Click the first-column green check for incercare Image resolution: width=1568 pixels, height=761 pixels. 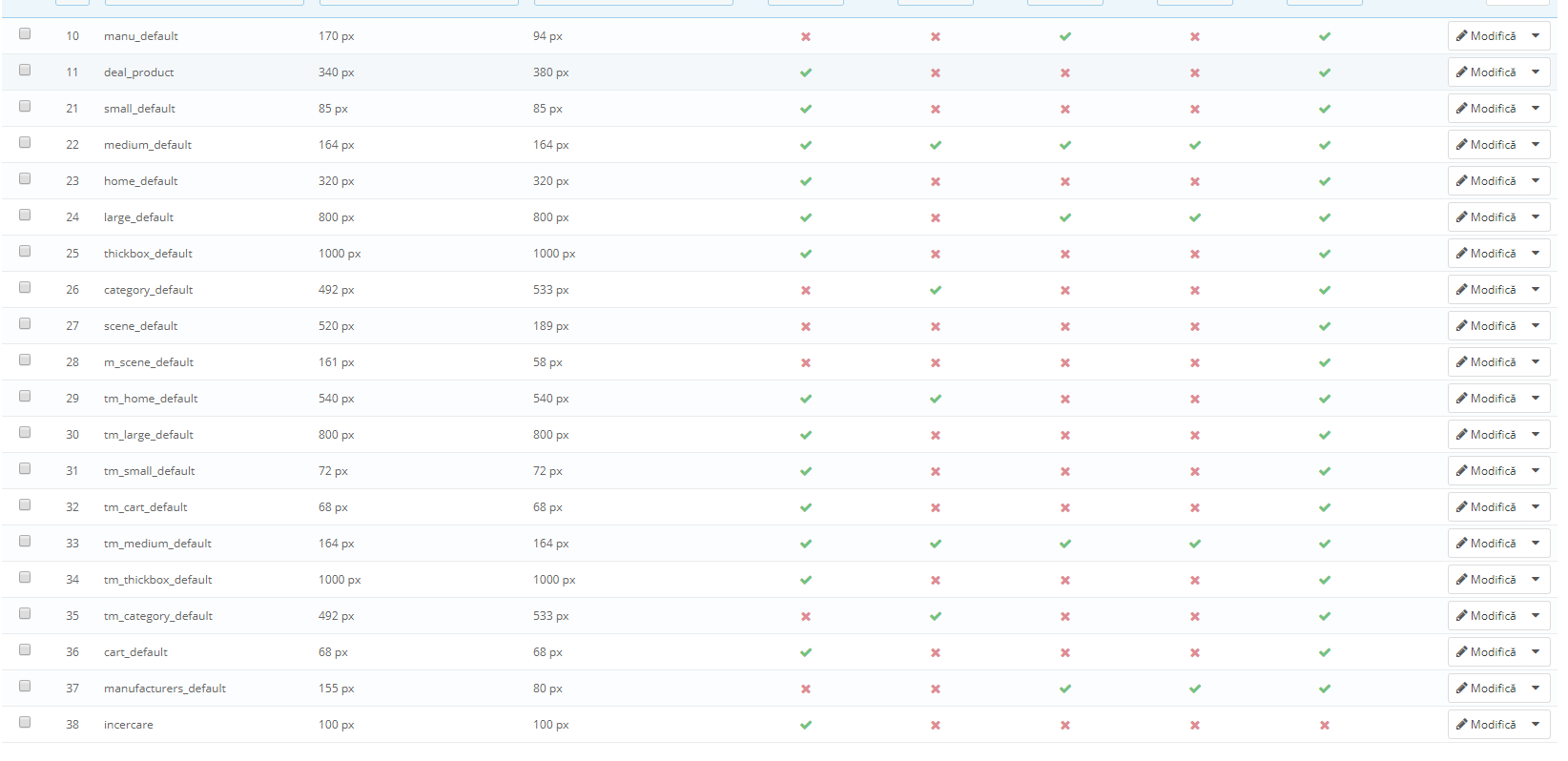[806, 725]
